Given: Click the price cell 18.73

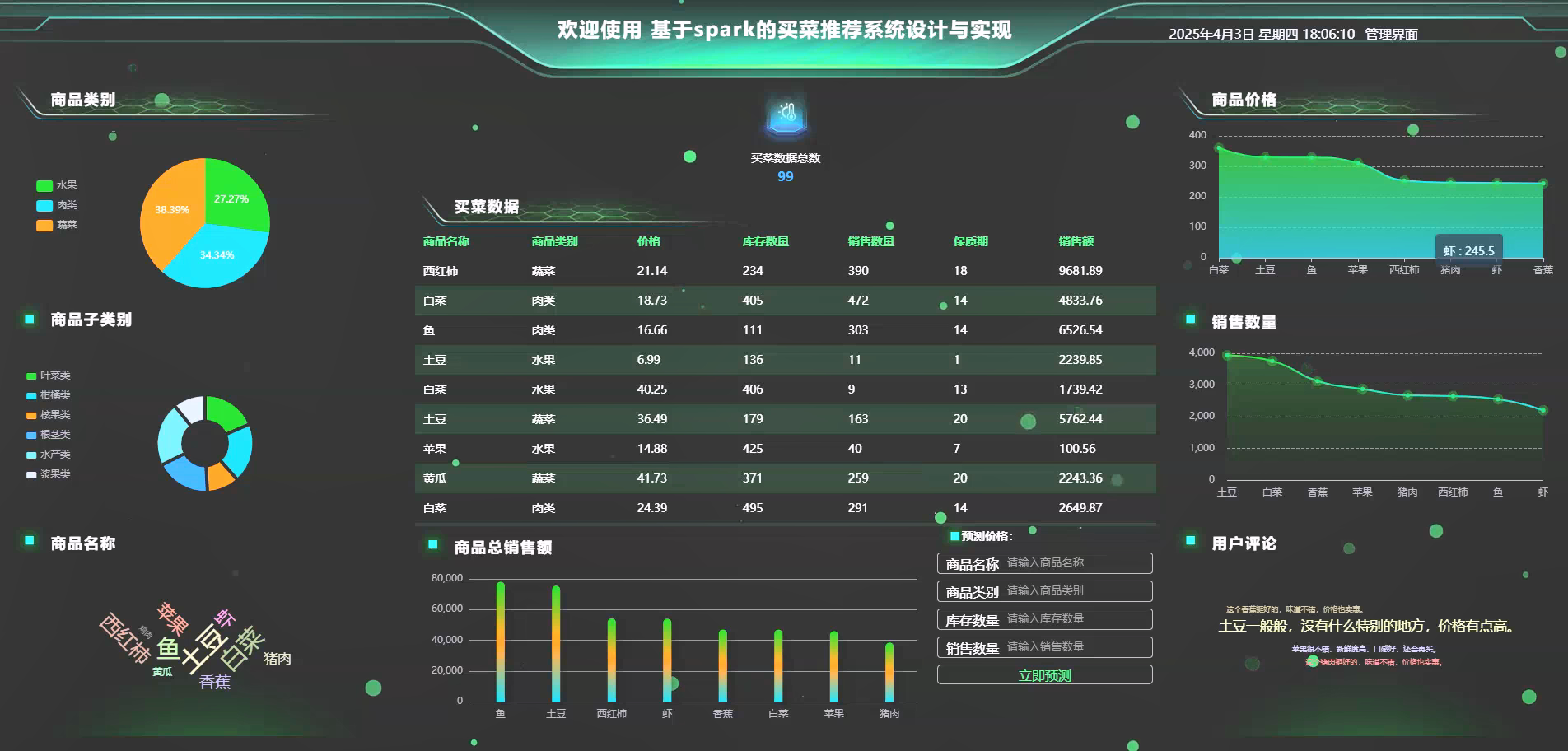Looking at the screenshot, I should pyautogui.click(x=651, y=301).
